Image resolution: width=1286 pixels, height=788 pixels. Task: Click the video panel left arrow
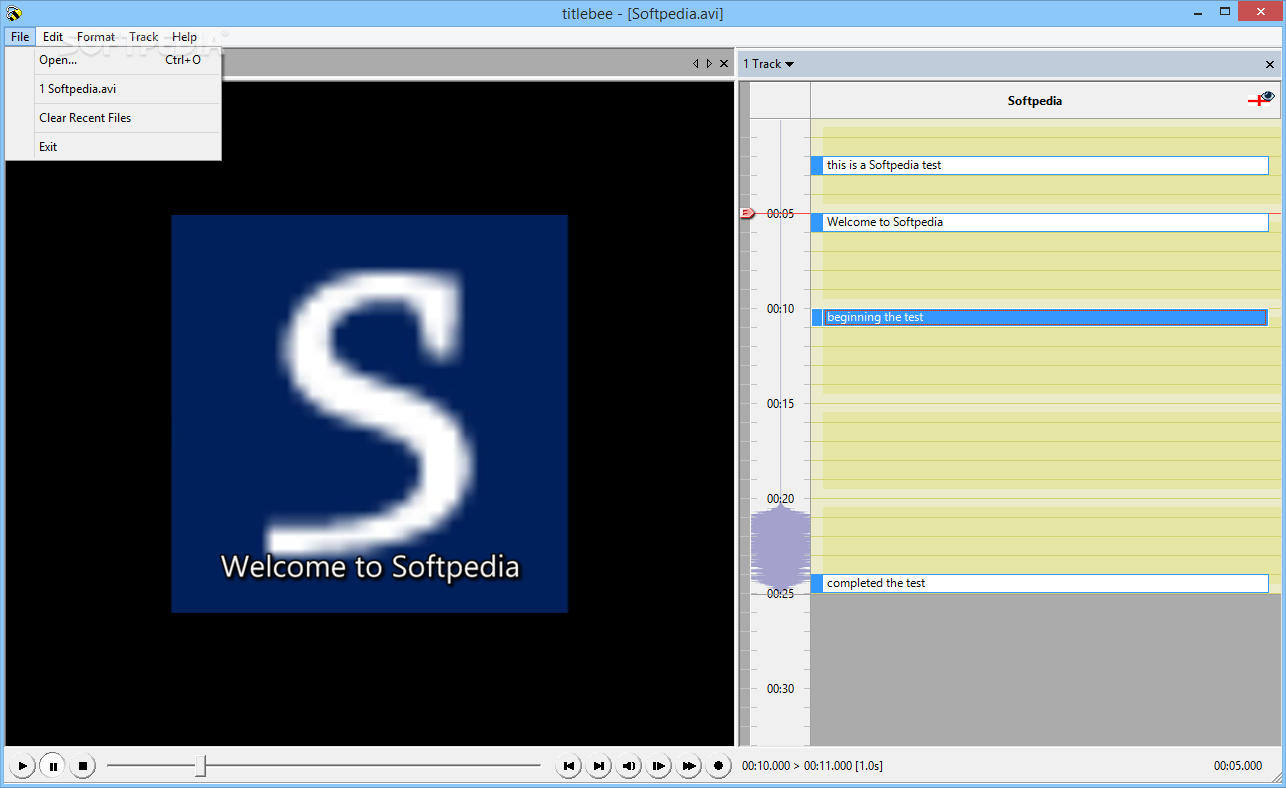[x=696, y=64]
